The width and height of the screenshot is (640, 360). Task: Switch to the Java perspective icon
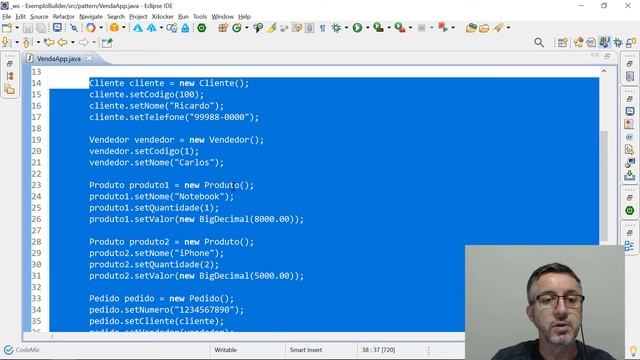[604, 42]
